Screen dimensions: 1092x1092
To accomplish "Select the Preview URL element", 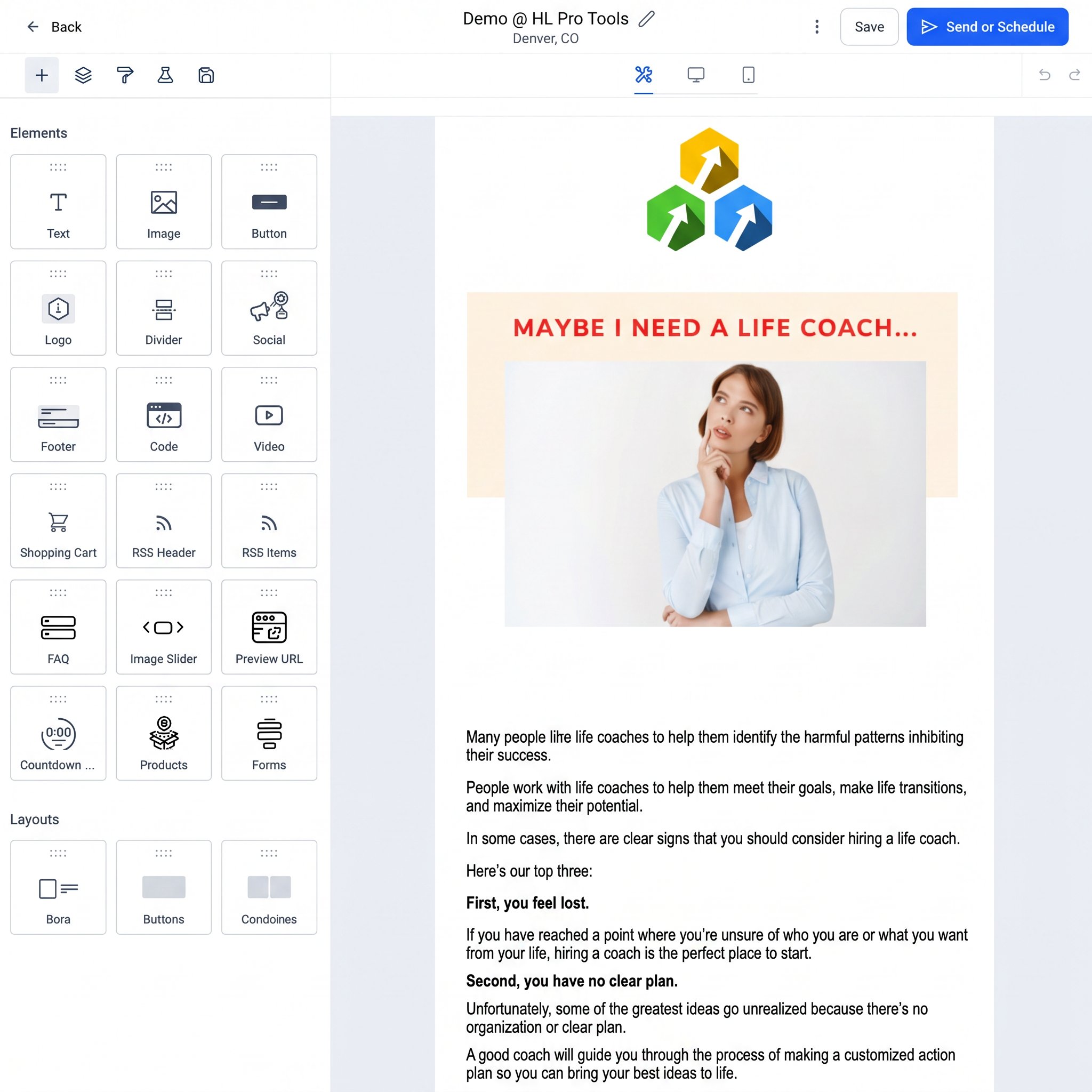I will click(269, 627).
